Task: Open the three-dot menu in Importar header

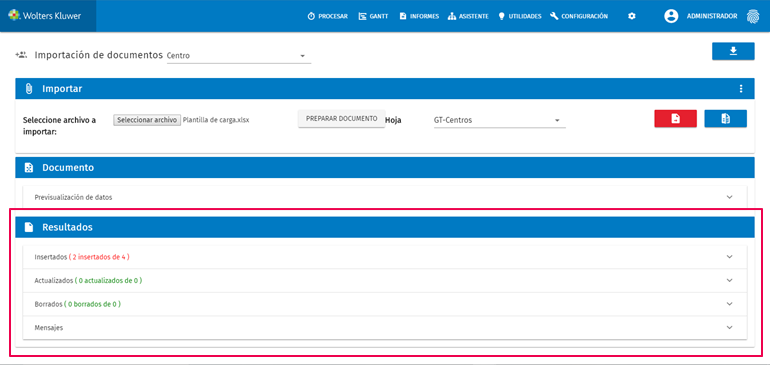Action: (x=741, y=89)
